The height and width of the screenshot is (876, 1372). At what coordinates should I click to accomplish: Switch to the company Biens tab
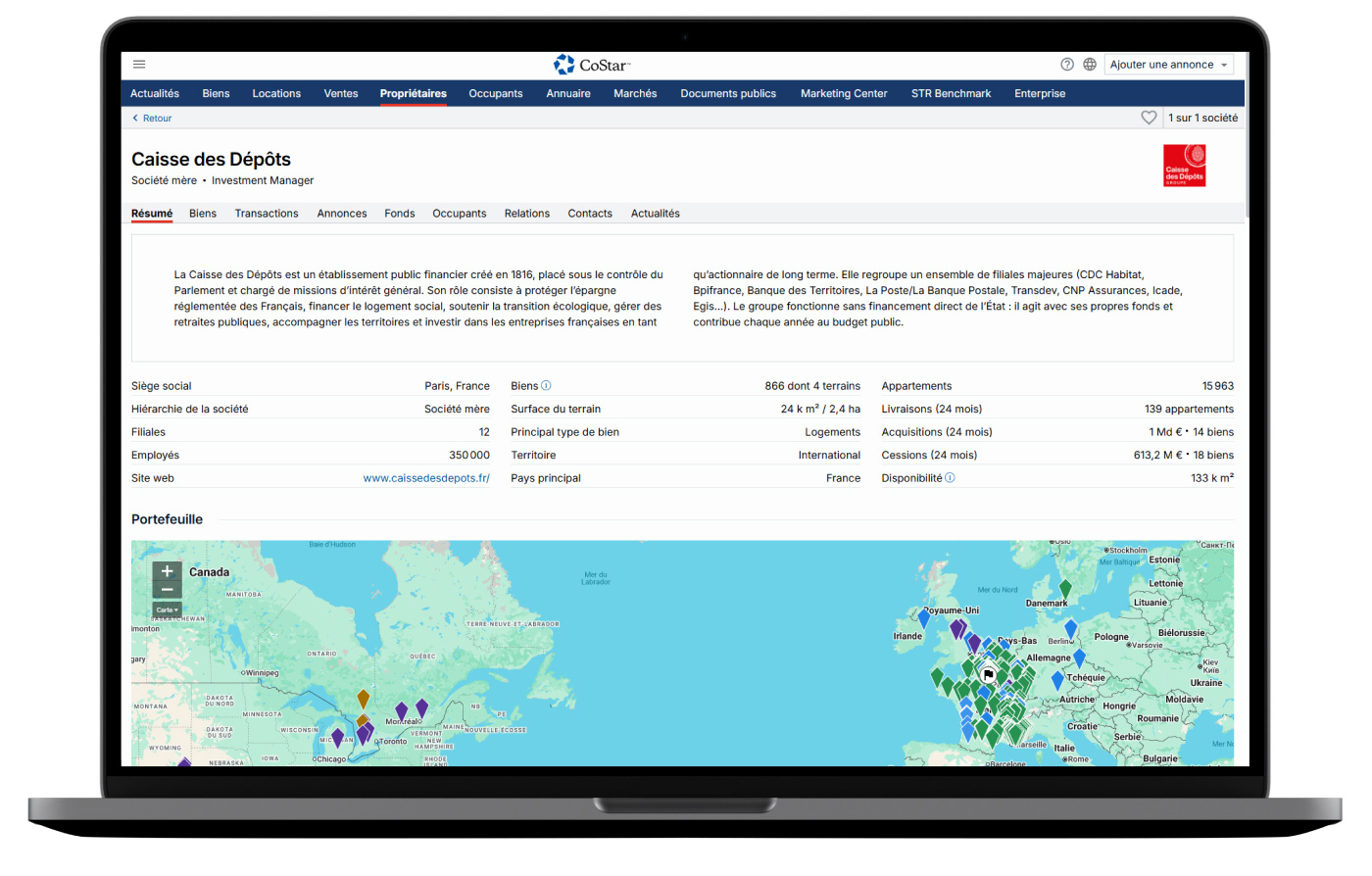203,214
